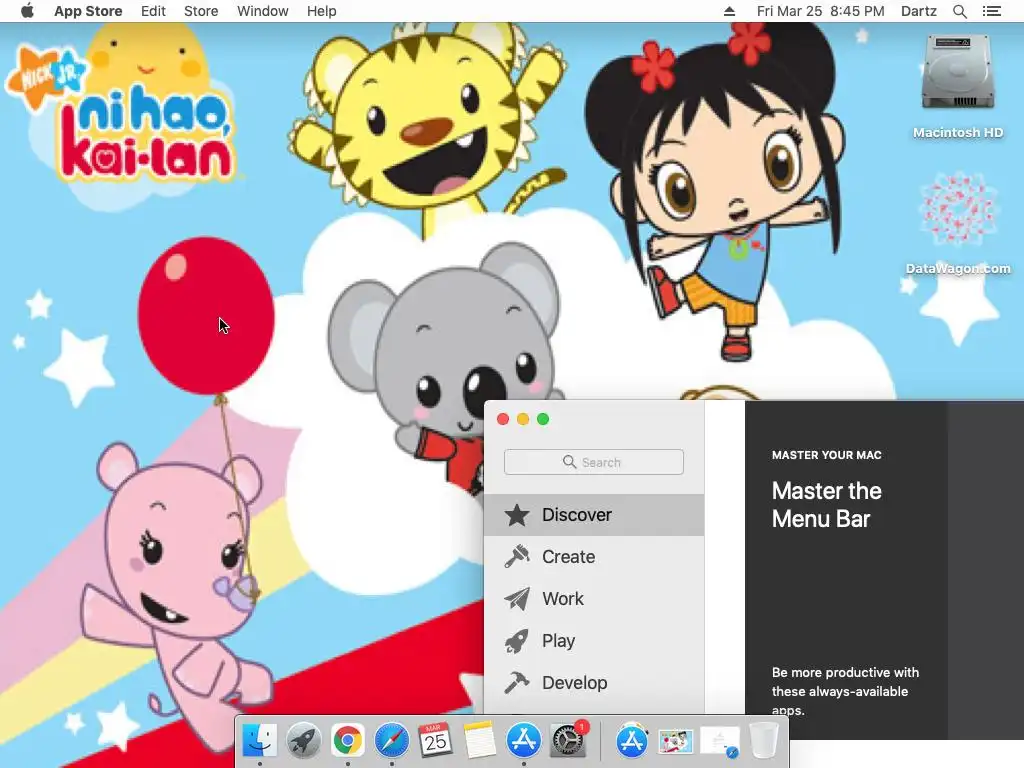Open the Create category with the paintbrush icon

point(594,556)
